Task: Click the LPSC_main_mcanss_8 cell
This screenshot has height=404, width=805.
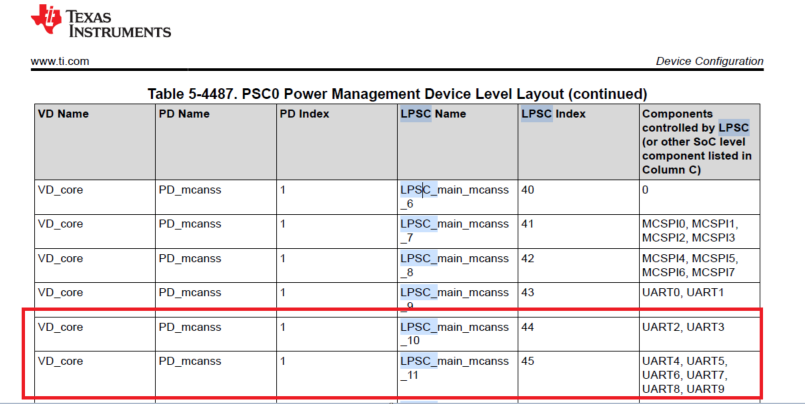Action: pos(453,265)
